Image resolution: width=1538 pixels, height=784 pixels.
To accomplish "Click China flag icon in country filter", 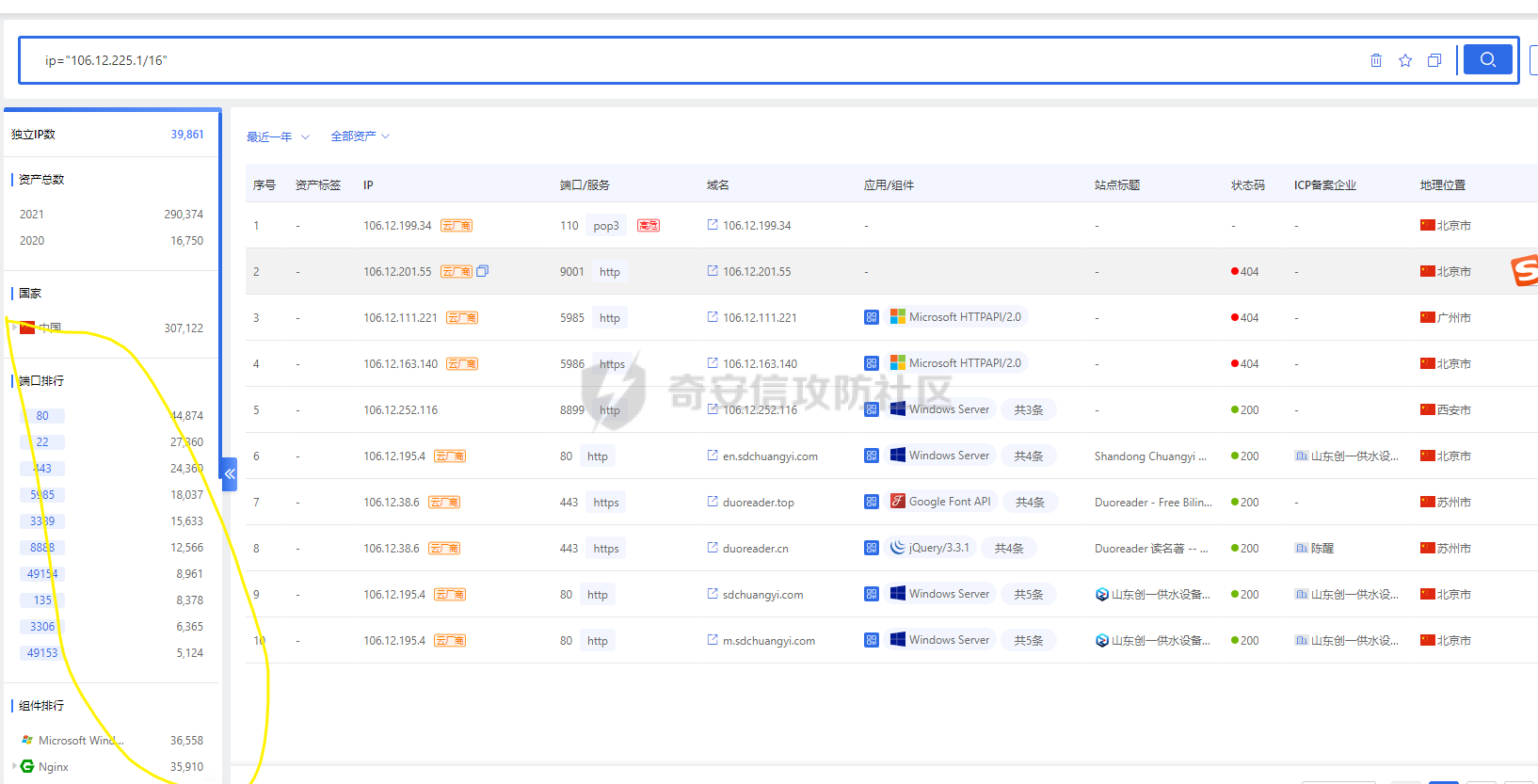I will [27, 328].
